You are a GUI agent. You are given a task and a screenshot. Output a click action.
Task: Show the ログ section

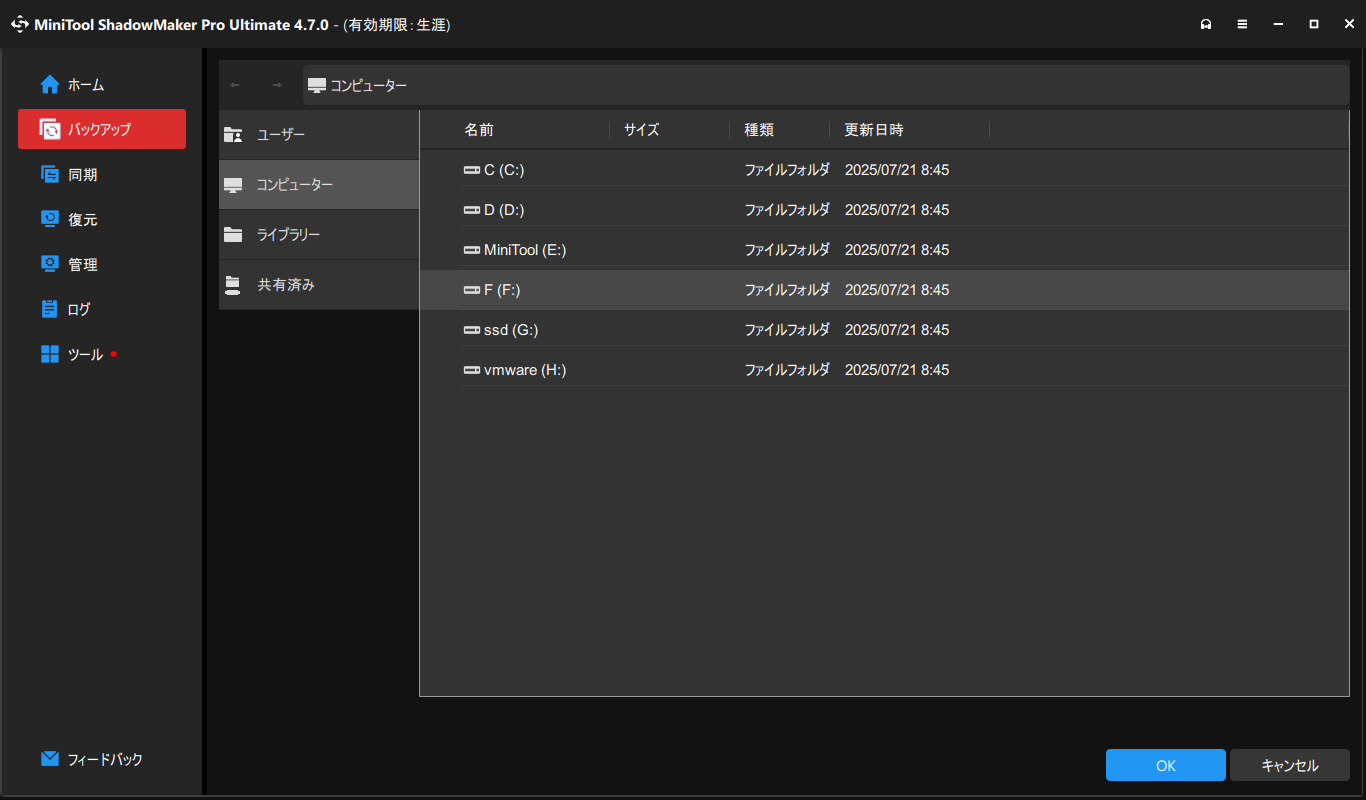pyautogui.click(x=102, y=309)
